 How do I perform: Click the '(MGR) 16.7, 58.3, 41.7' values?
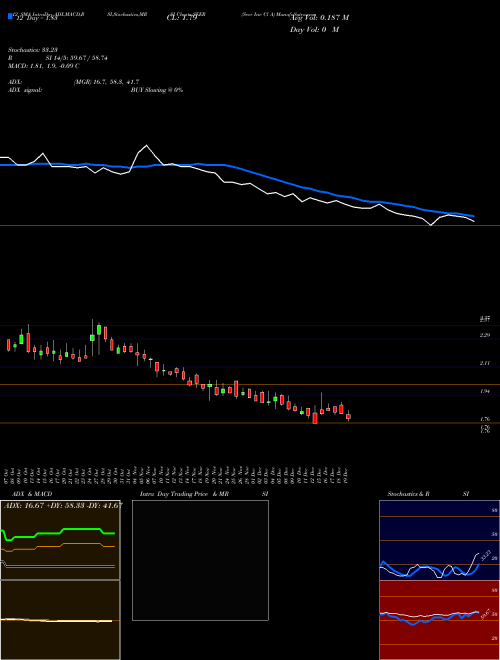pyautogui.click(x=106, y=82)
